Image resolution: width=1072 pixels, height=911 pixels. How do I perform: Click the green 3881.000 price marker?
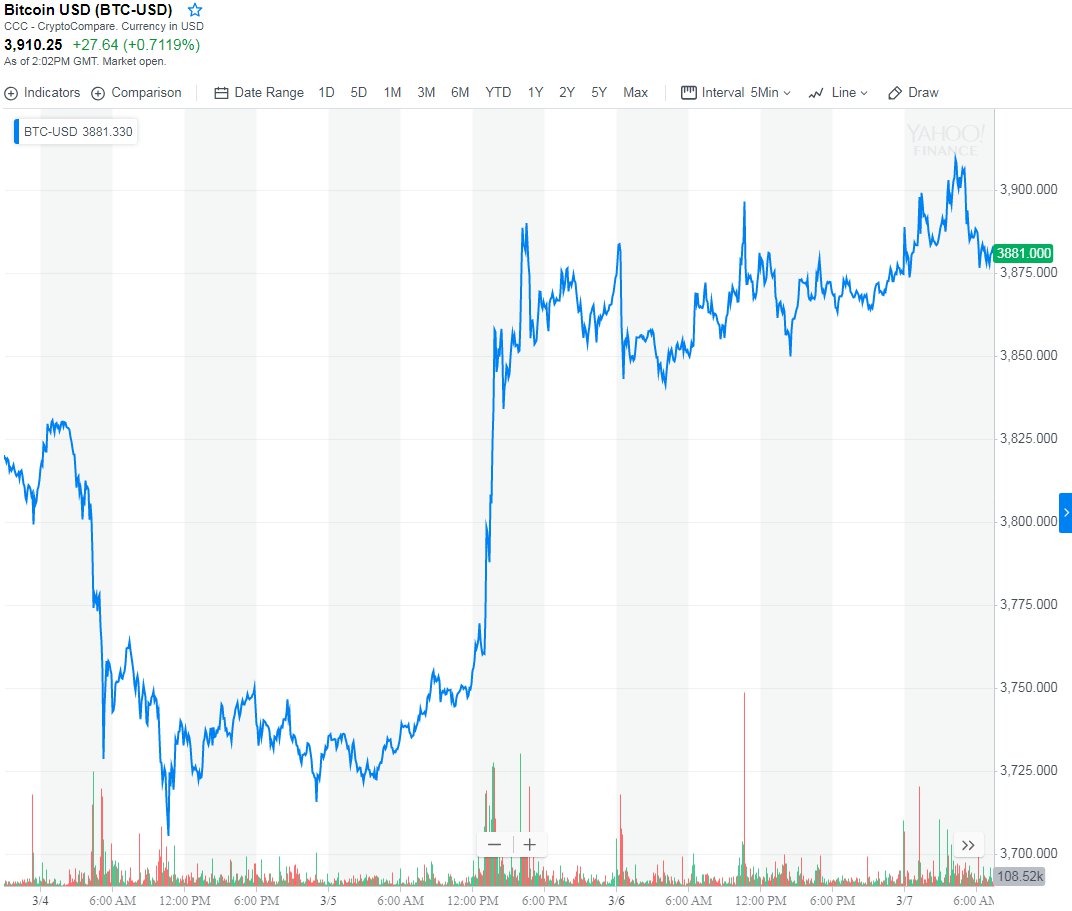(x=1022, y=253)
